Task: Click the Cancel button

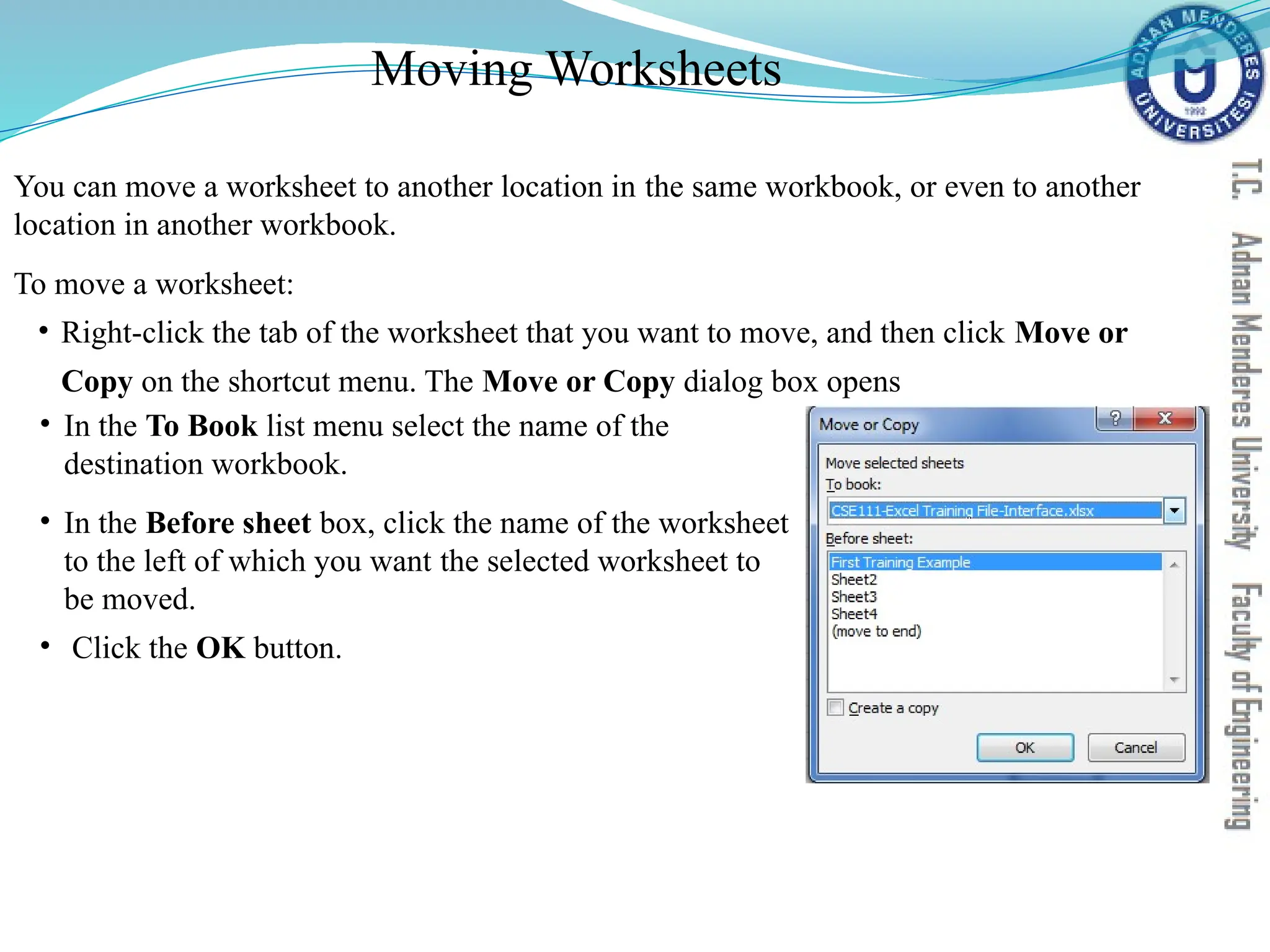Action: (x=1136, y=747)
